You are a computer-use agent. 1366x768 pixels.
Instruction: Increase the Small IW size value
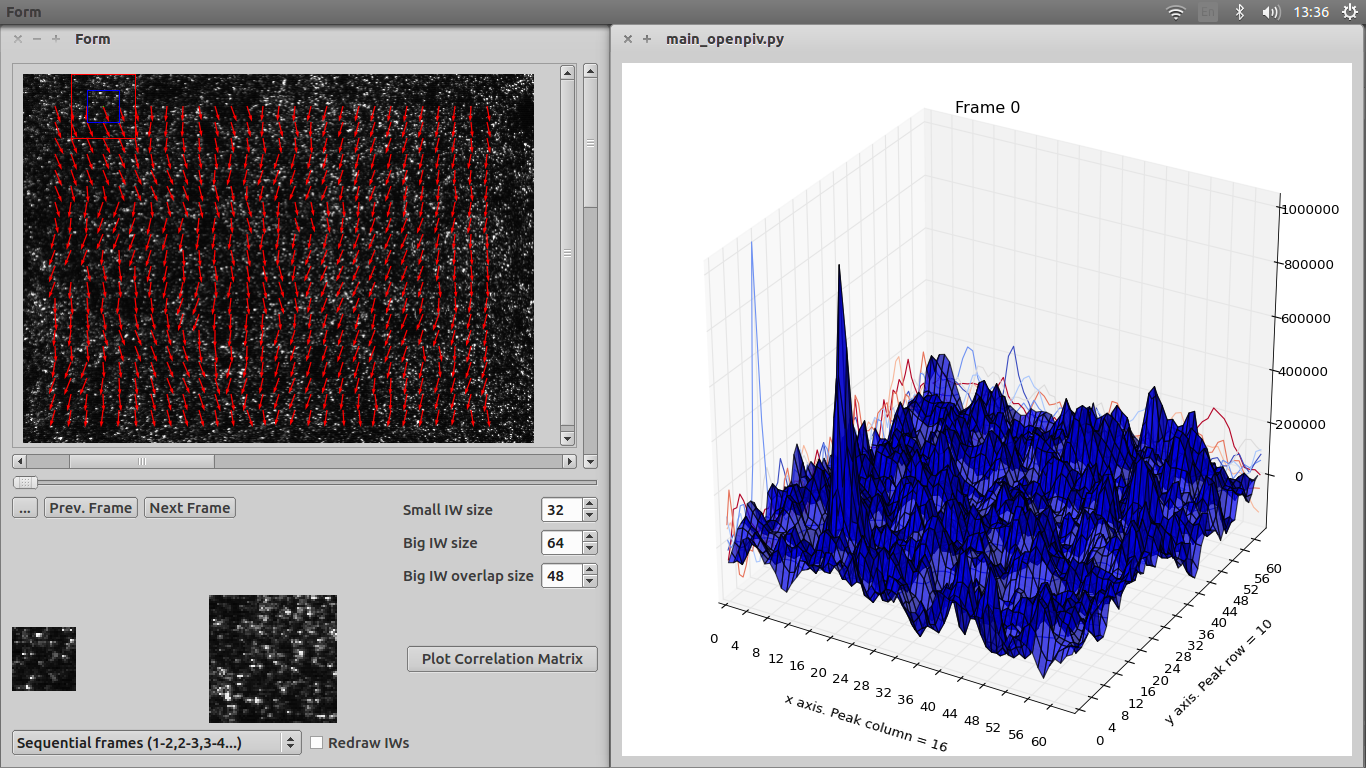point(590,505)
